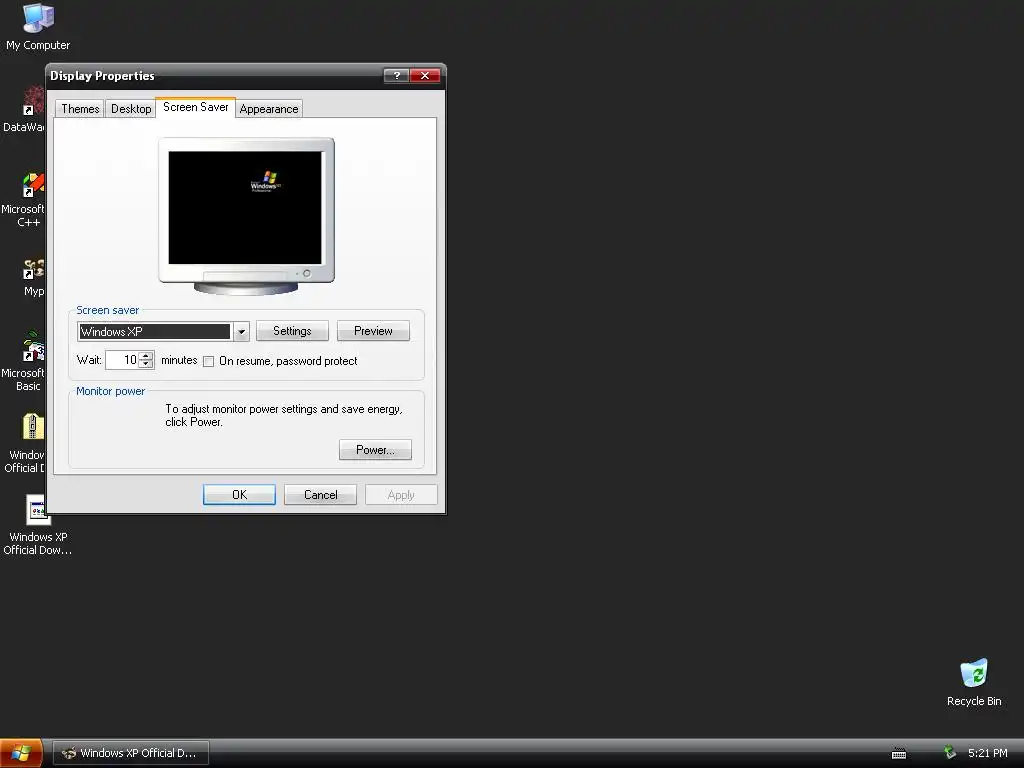1024x768 pixels.
Task: Increase the Wait minutes spinner
Action: click(x=146, y=356)
